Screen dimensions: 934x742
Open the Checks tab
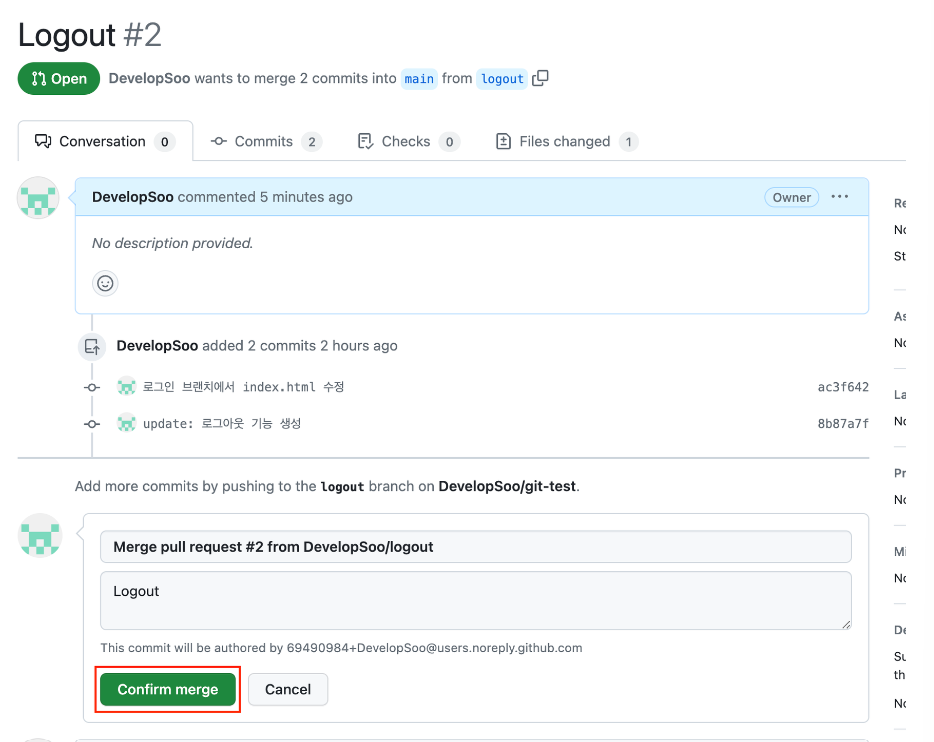pos(409,141)
